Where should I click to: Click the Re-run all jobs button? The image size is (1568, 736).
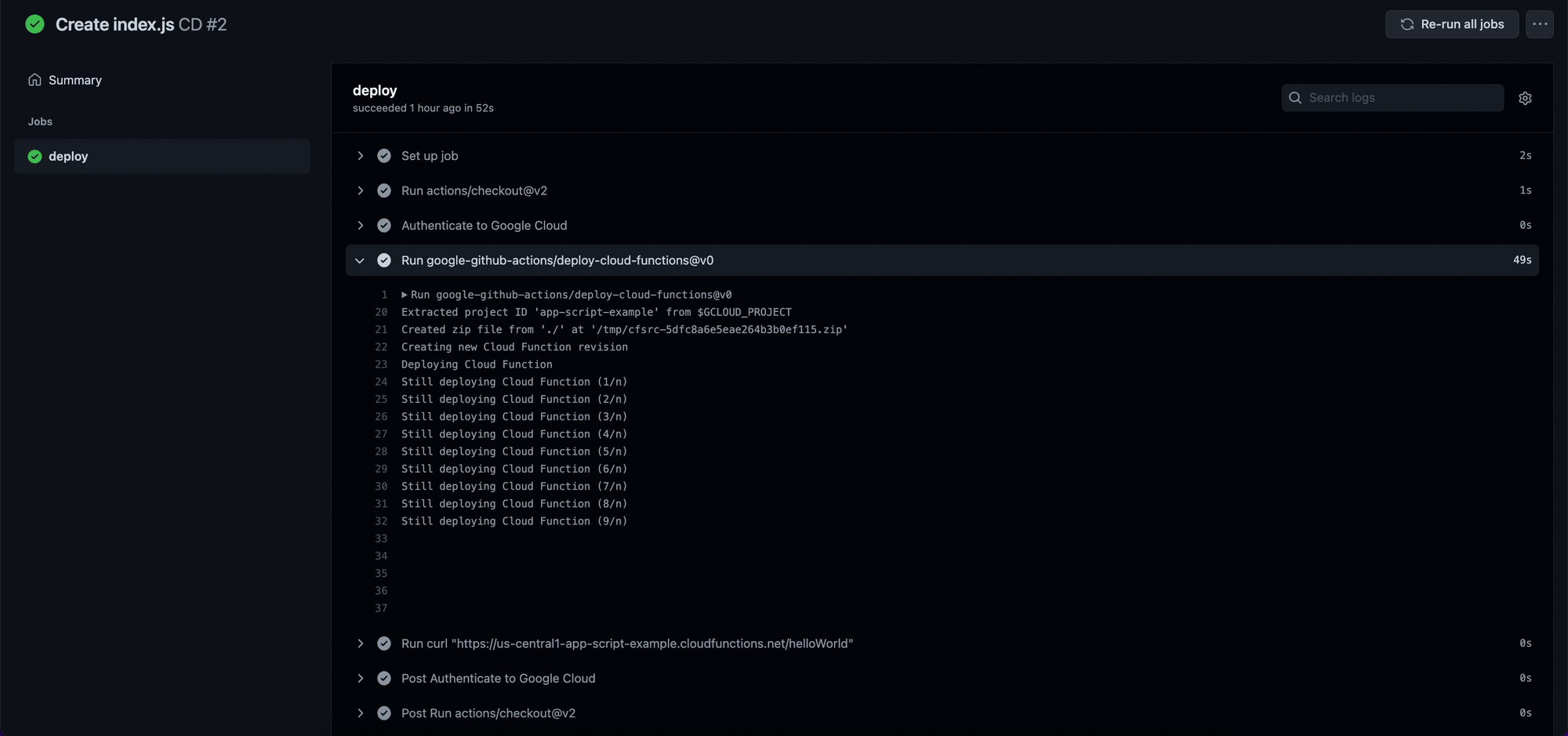click(x=1452, y=24)
